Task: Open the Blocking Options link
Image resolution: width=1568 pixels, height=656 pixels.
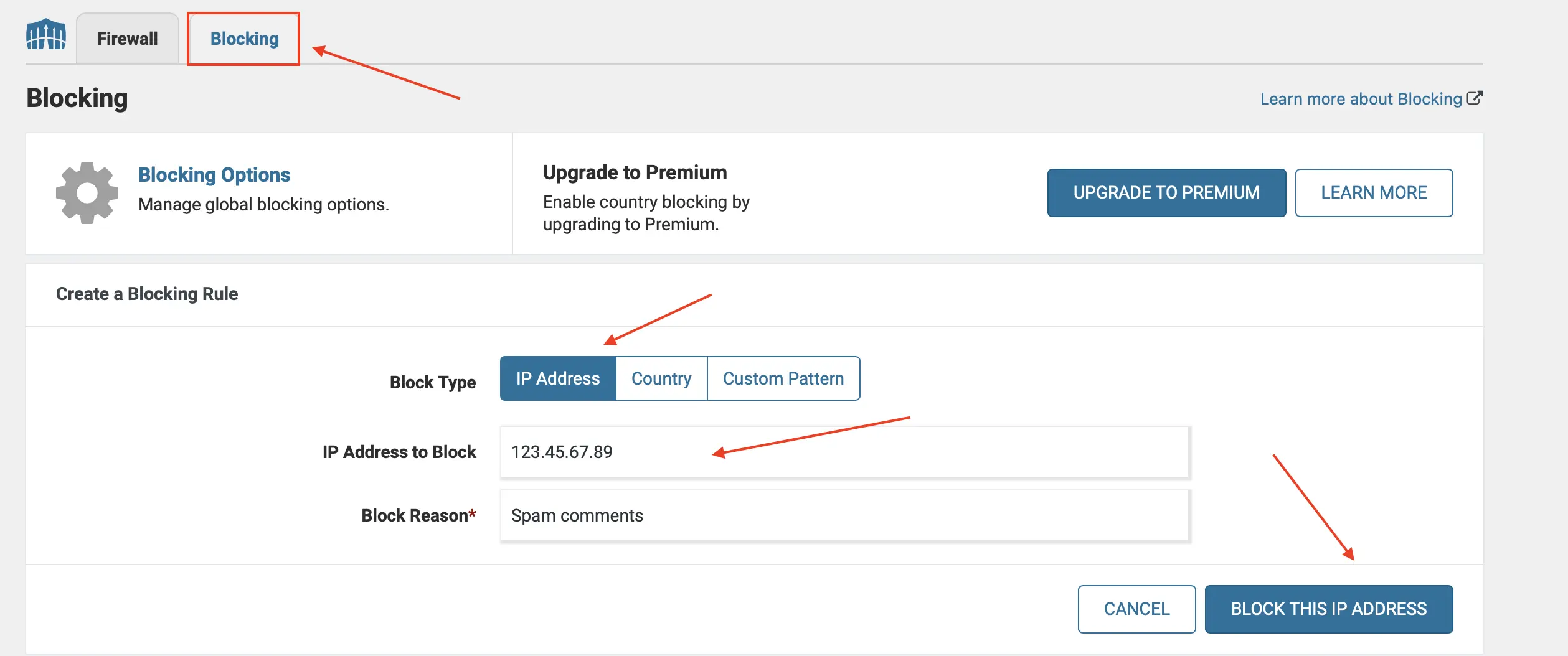Action: click(x=214, y=175)
